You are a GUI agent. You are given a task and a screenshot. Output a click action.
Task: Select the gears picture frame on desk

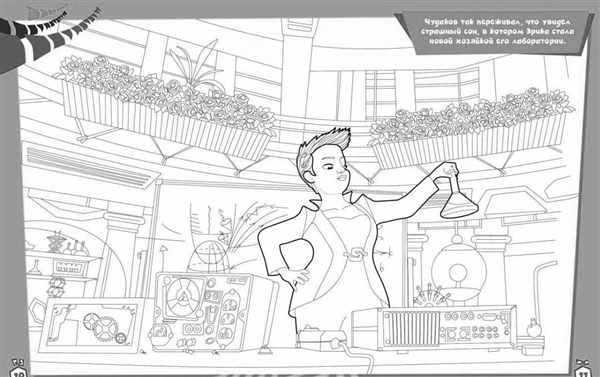coord(92,325)
